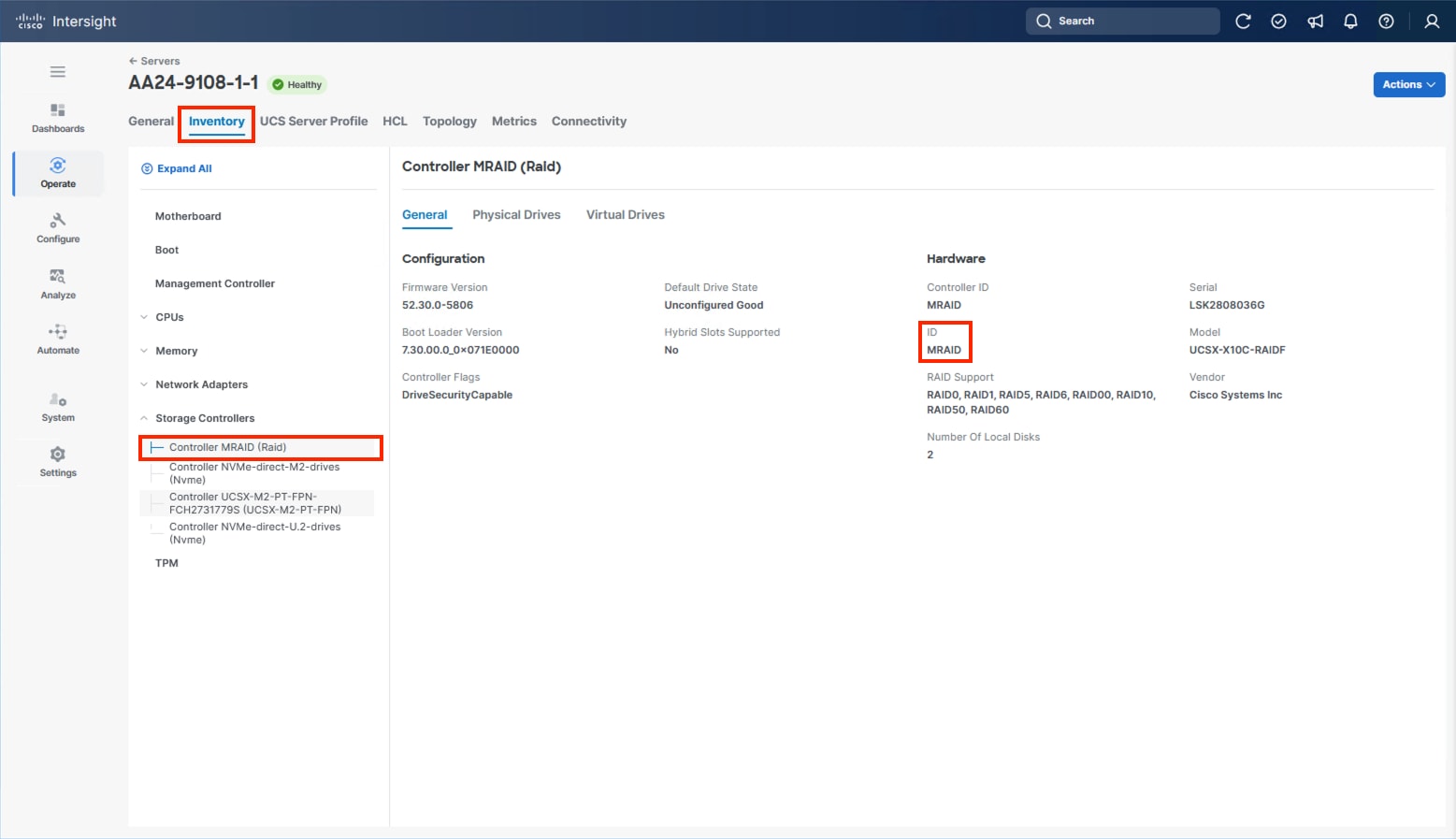
Task: Click Expand All above the inventory tree
Action: pyautogui.click(x=177, y=168)
